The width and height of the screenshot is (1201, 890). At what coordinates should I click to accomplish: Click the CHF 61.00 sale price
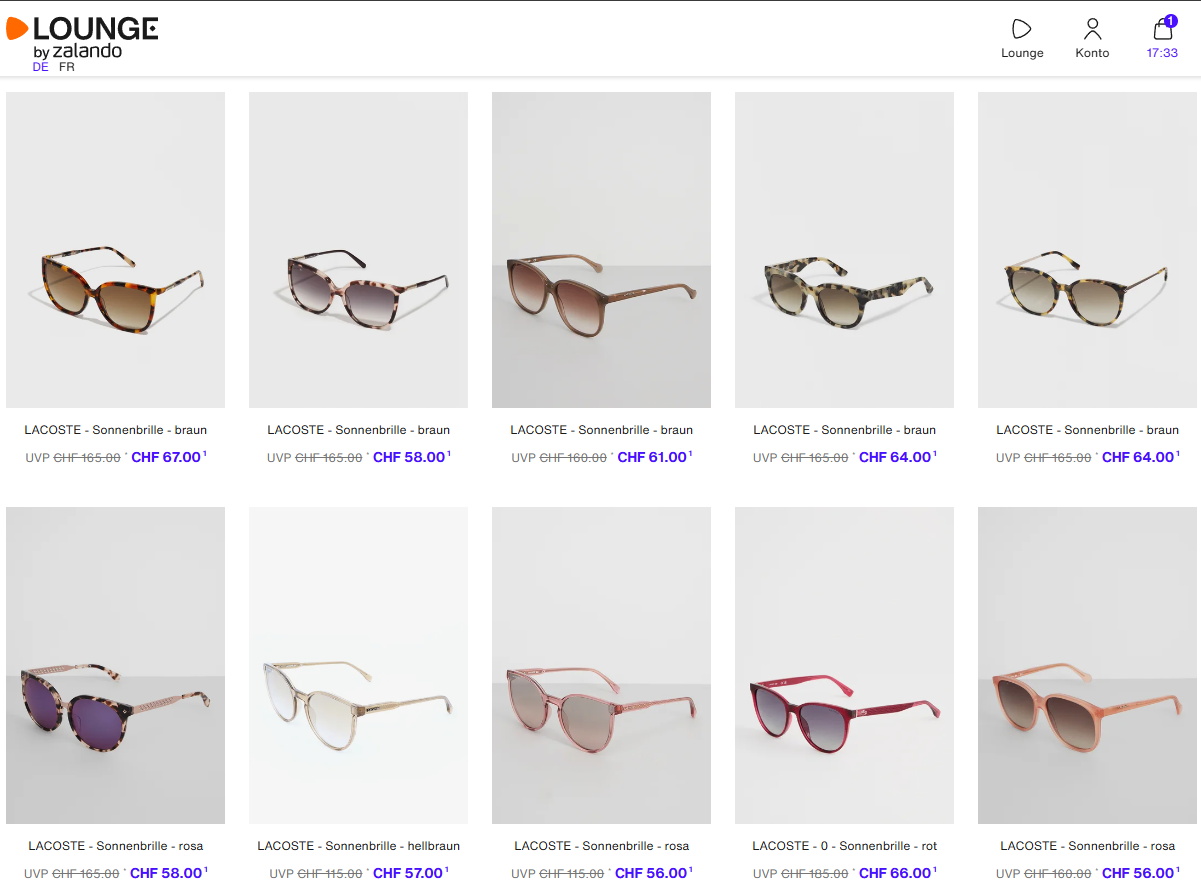[652, 457]
